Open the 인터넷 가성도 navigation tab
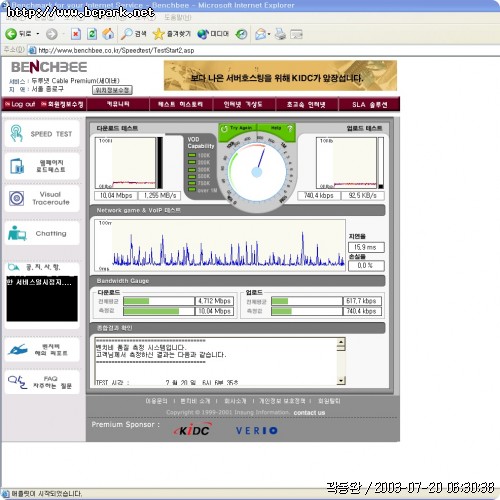This screenshot has height=500, width=500. (x=243, y=104)
